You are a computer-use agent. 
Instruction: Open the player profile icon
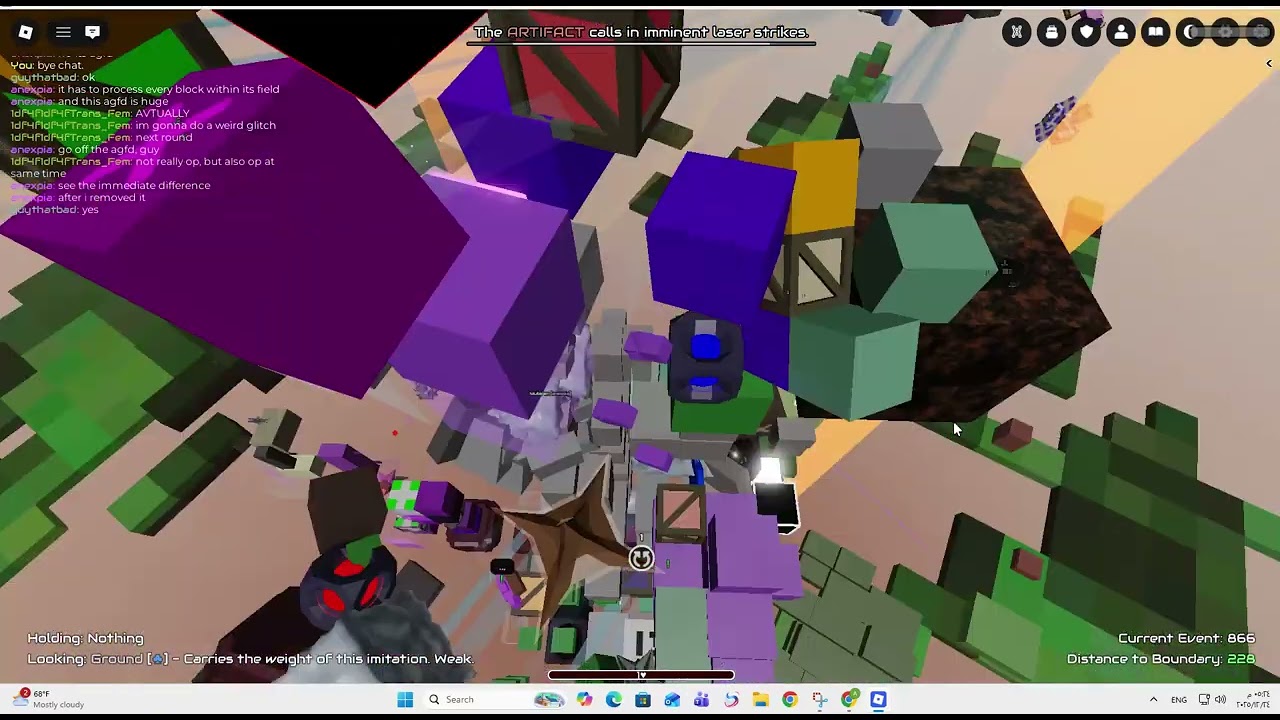click(x=1121, y=32)
